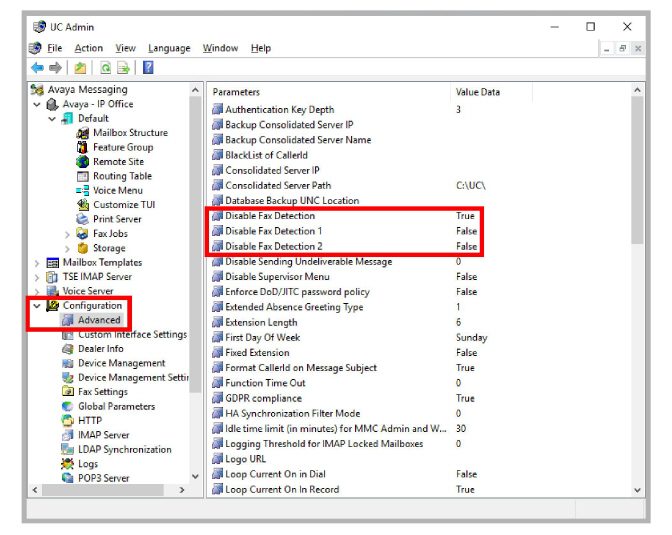The width and height of the screenshot is (672, 535).
Task: Open the View menu
Action: pyautogui.click(x=125, y=48)
